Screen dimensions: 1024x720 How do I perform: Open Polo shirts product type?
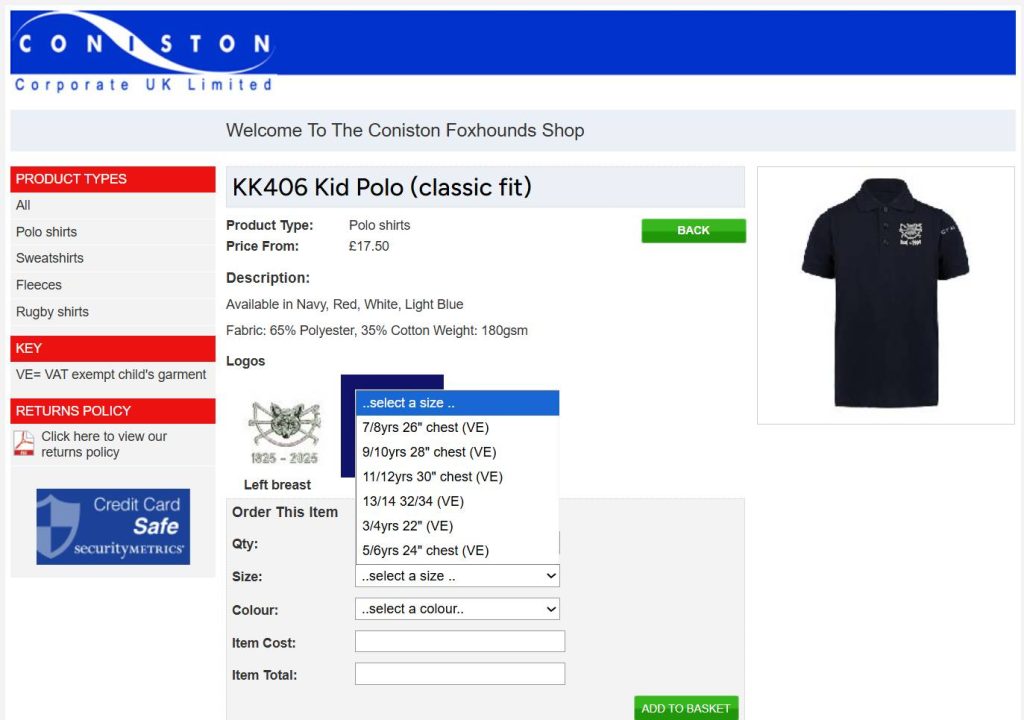pos(46,232)
